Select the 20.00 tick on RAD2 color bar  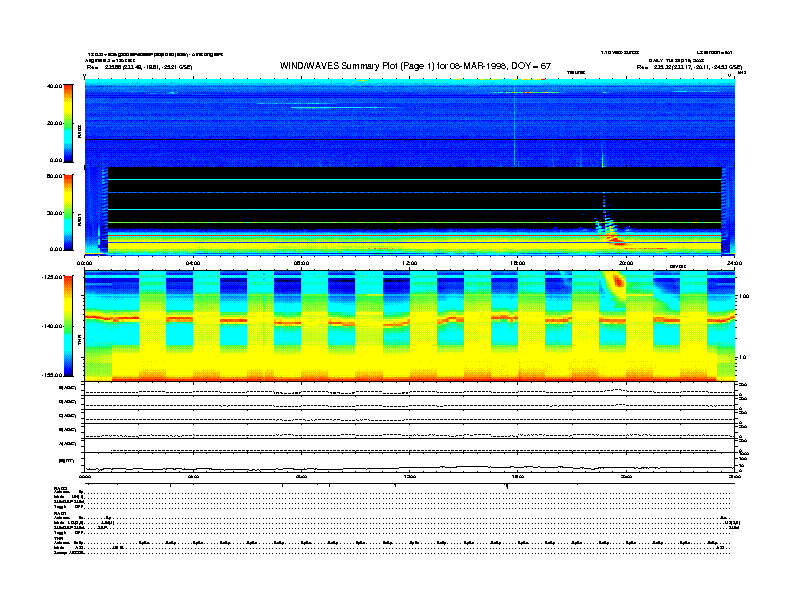click(x=54, y=123)
